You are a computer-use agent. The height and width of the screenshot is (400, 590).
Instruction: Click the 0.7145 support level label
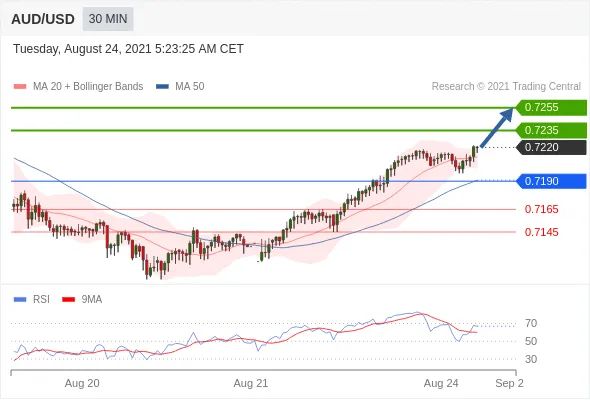(x=541, y=232)
